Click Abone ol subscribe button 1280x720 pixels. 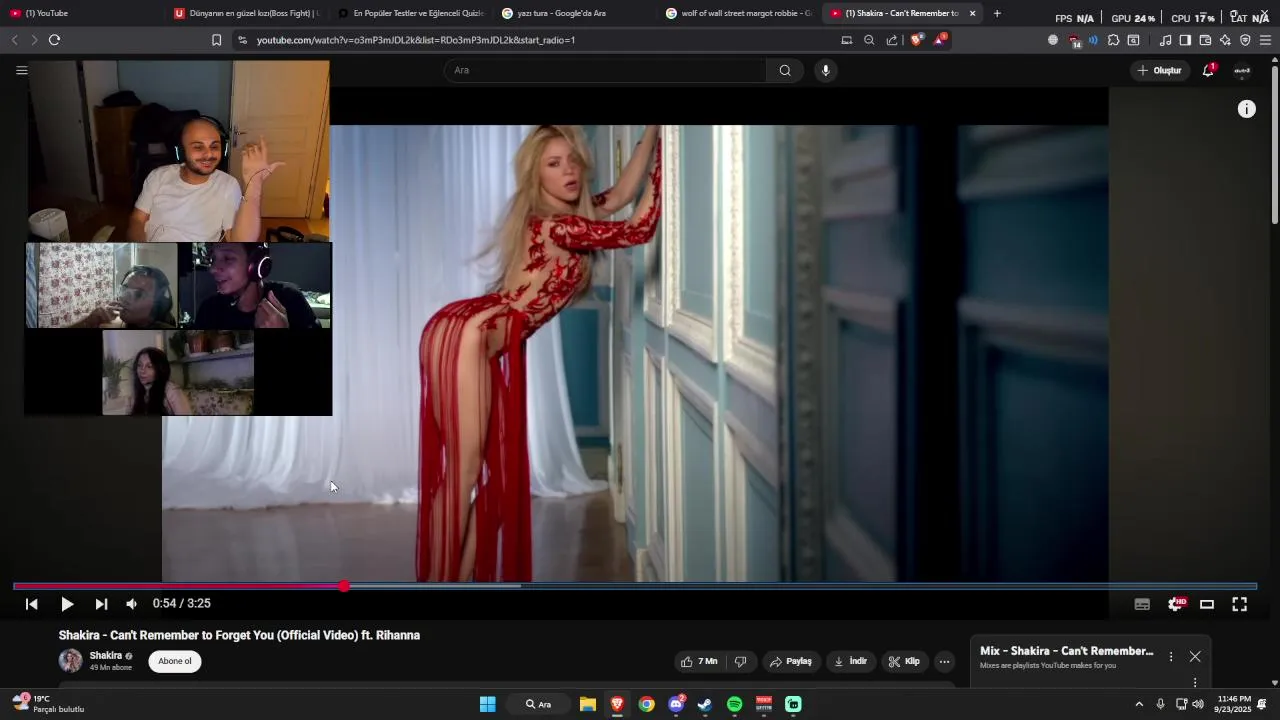(175, 661)
